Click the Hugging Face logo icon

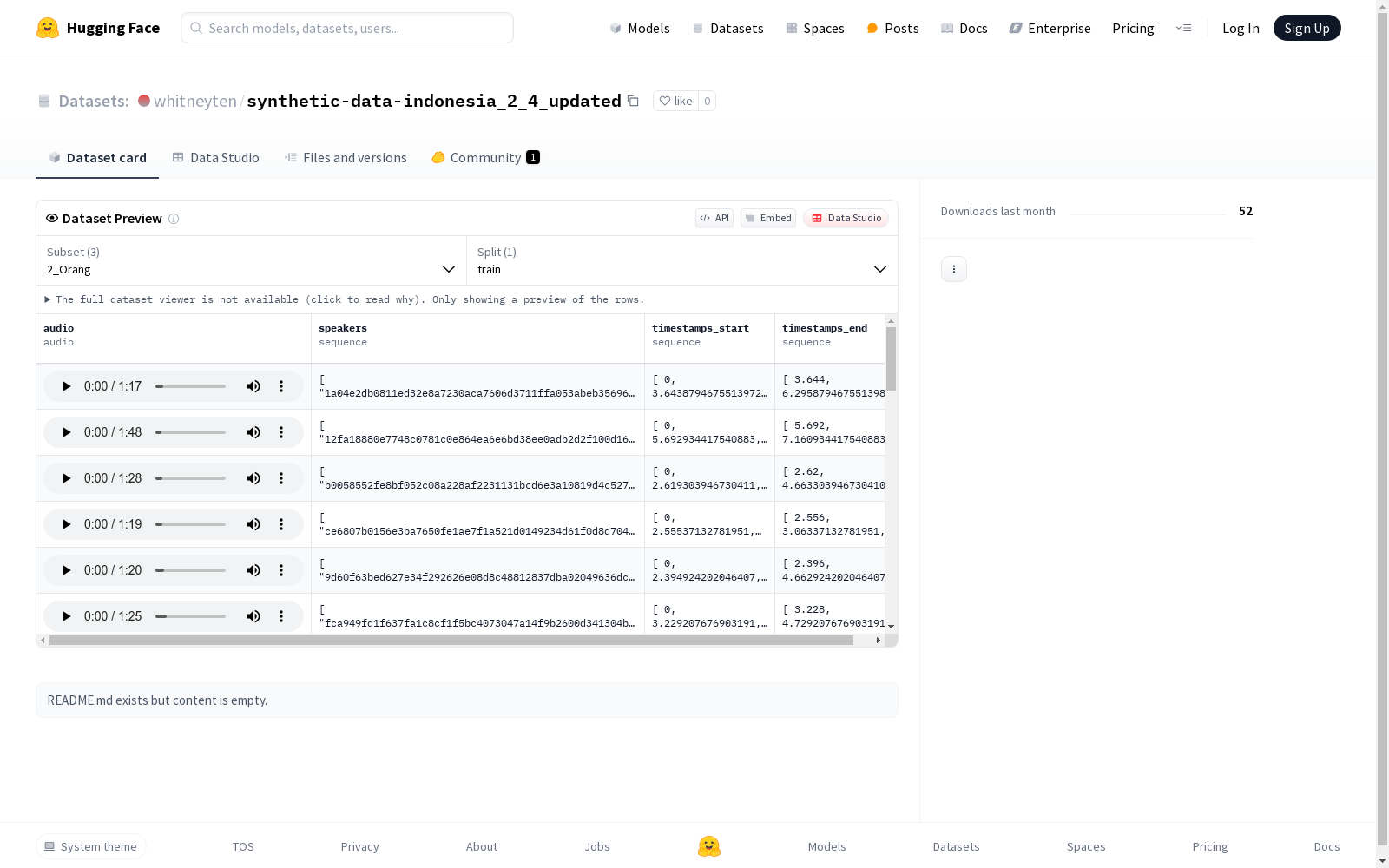[x=48, y=28]
